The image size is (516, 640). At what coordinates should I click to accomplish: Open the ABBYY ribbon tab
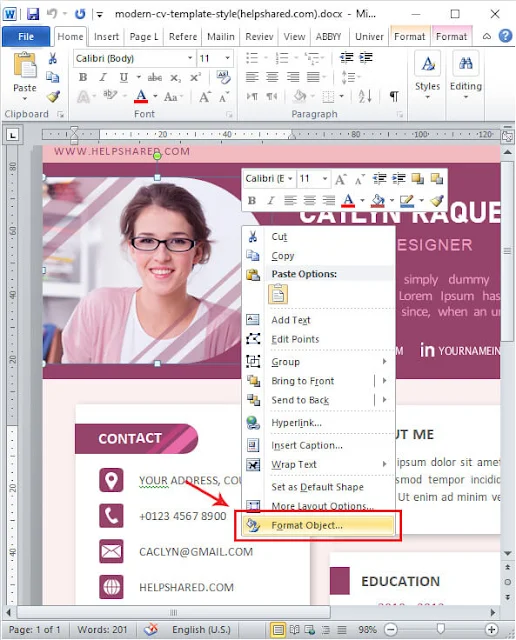329,37
